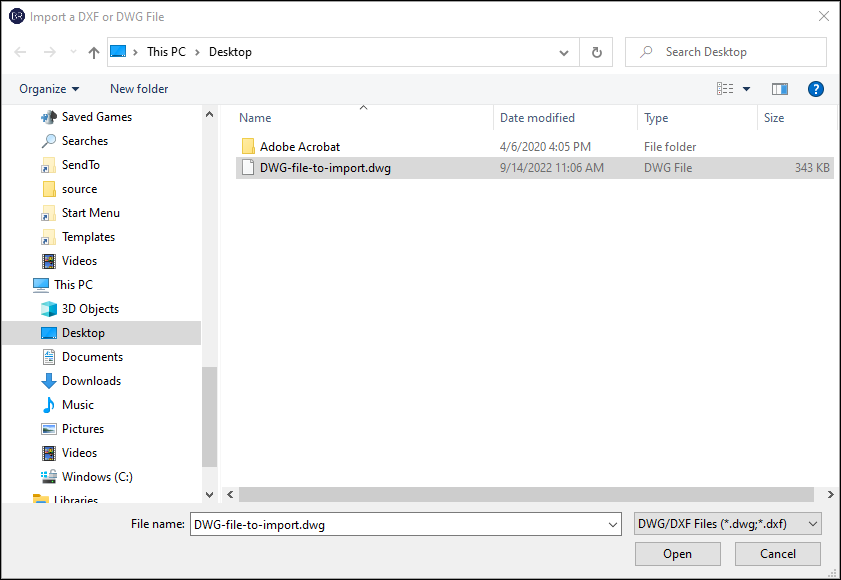Viewport: 841px width, 580px height.
Task: Sort files by Date modified column
Action: [537, 118]
